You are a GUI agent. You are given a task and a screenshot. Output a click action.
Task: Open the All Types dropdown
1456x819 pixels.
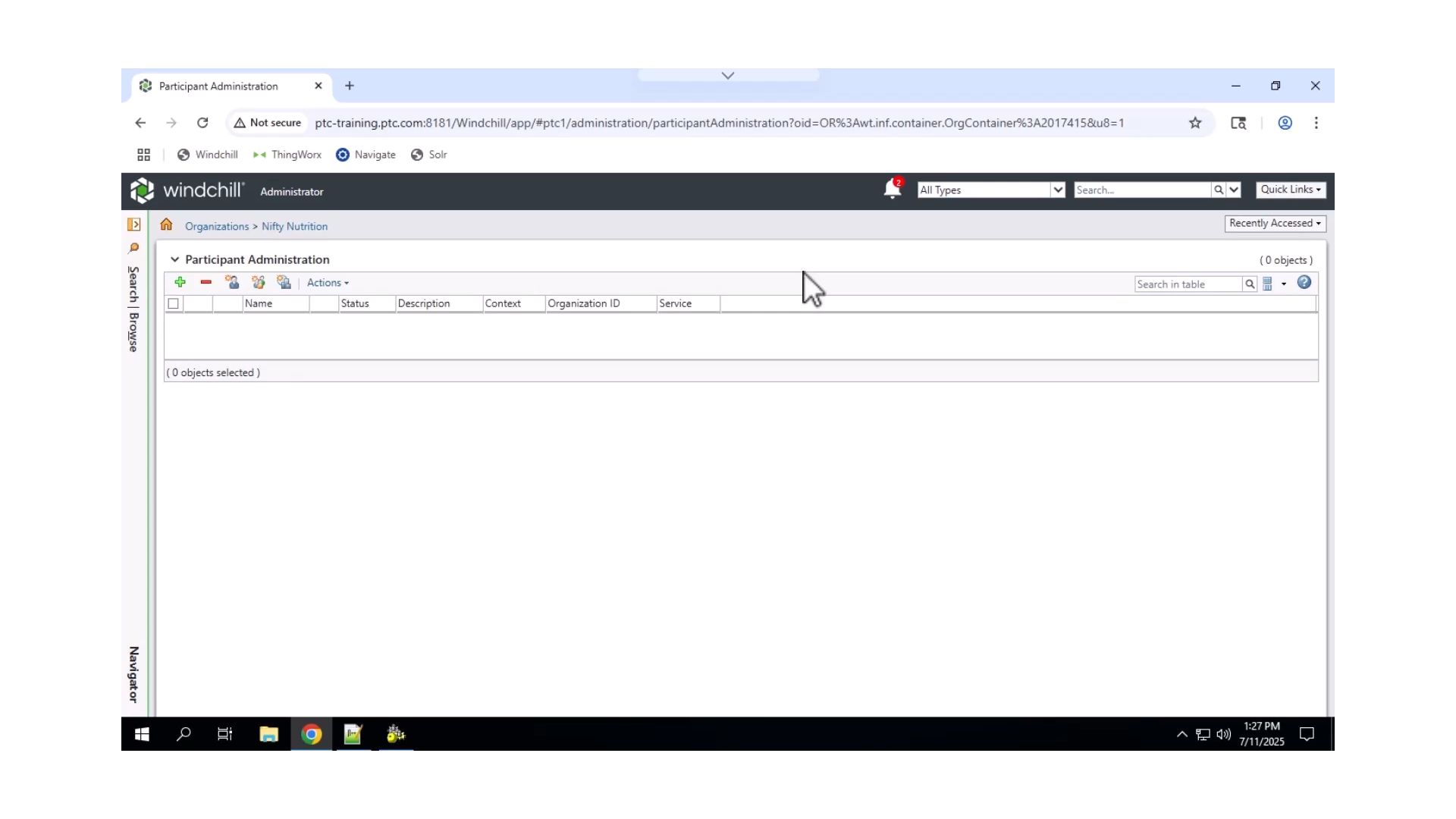[991, 190]
